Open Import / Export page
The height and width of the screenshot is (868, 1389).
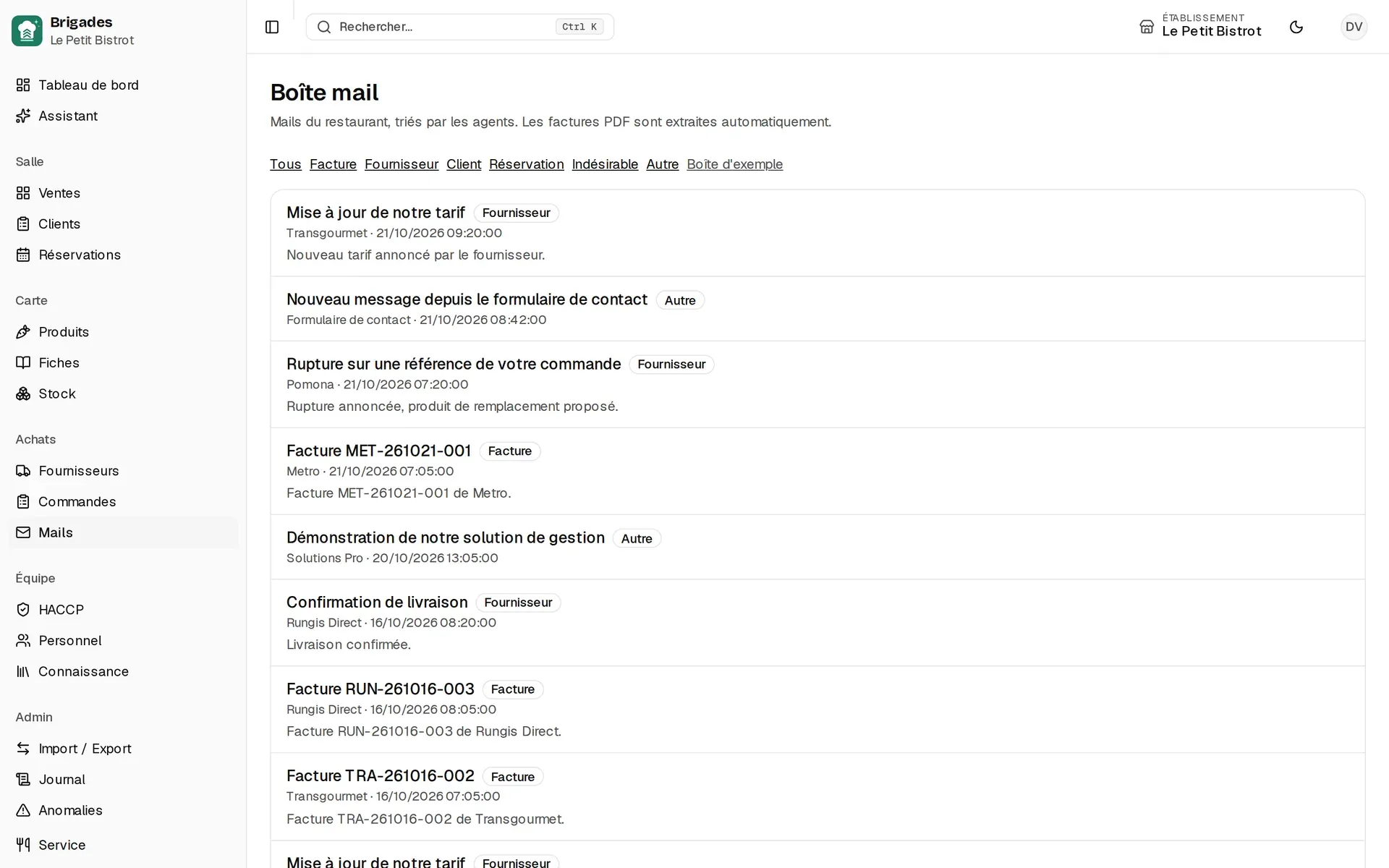point(124,749)
